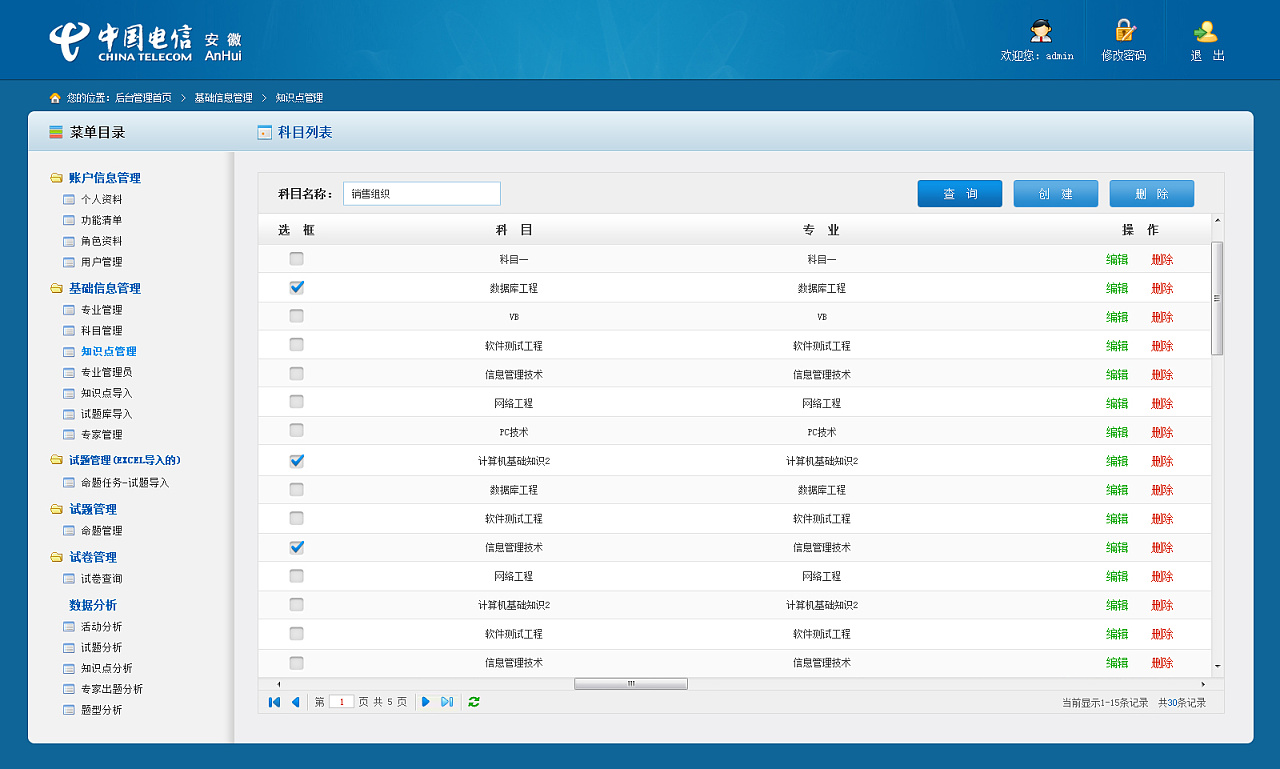
Task: Click the table's scroll-down arrow
Action: tap(1217, 665)
